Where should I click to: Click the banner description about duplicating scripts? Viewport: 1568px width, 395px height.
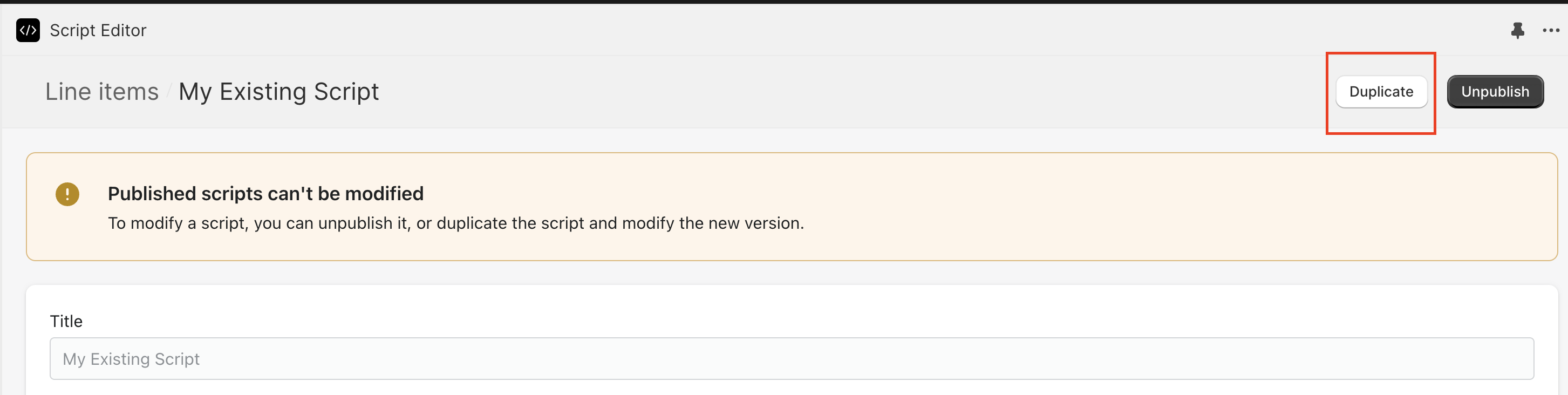pyautogui.click(x=455, y=223)
